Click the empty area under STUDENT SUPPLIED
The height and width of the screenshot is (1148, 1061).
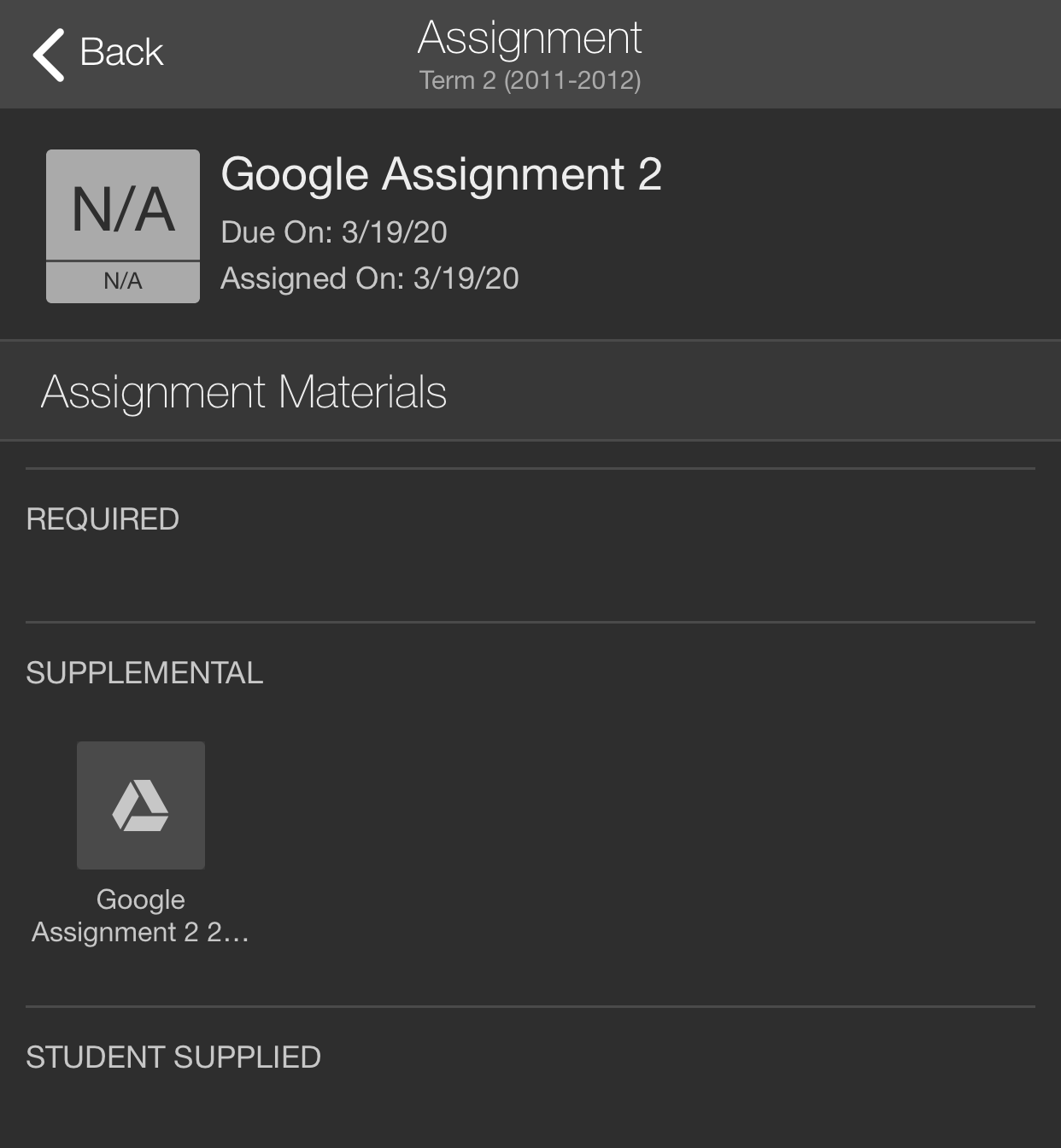pyautogui.click(x=530, y=1110)
